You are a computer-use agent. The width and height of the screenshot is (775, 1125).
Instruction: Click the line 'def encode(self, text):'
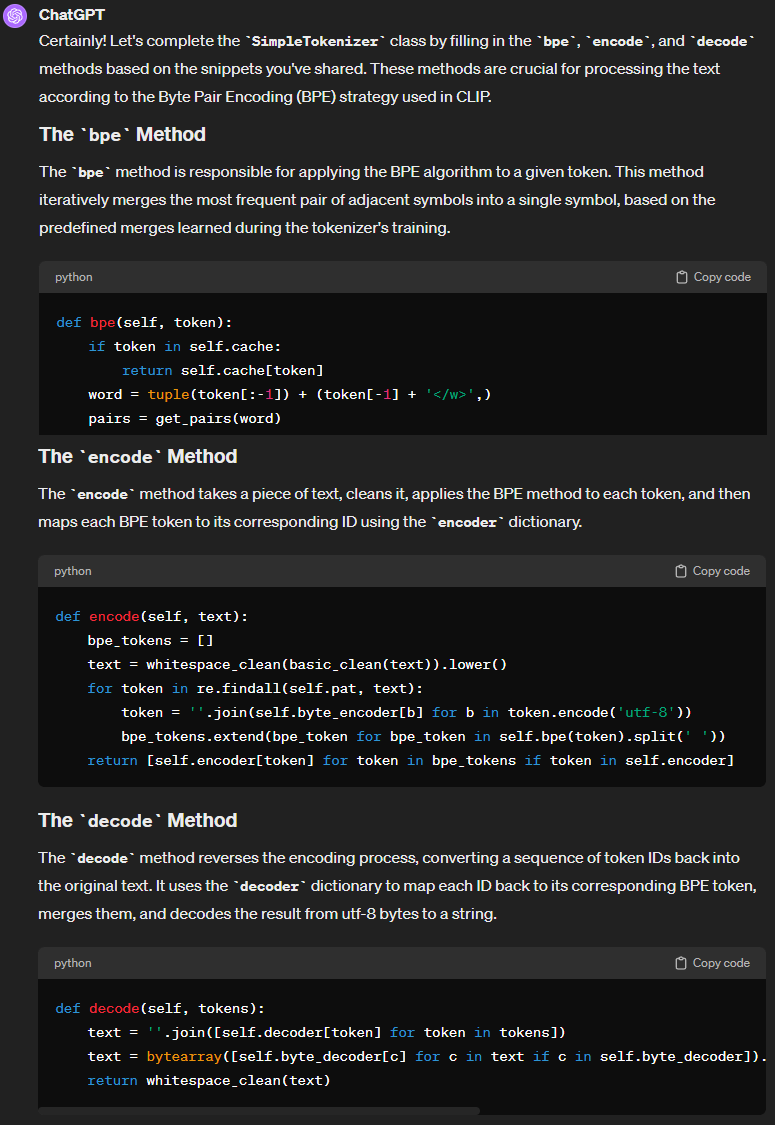pos(151,617)
